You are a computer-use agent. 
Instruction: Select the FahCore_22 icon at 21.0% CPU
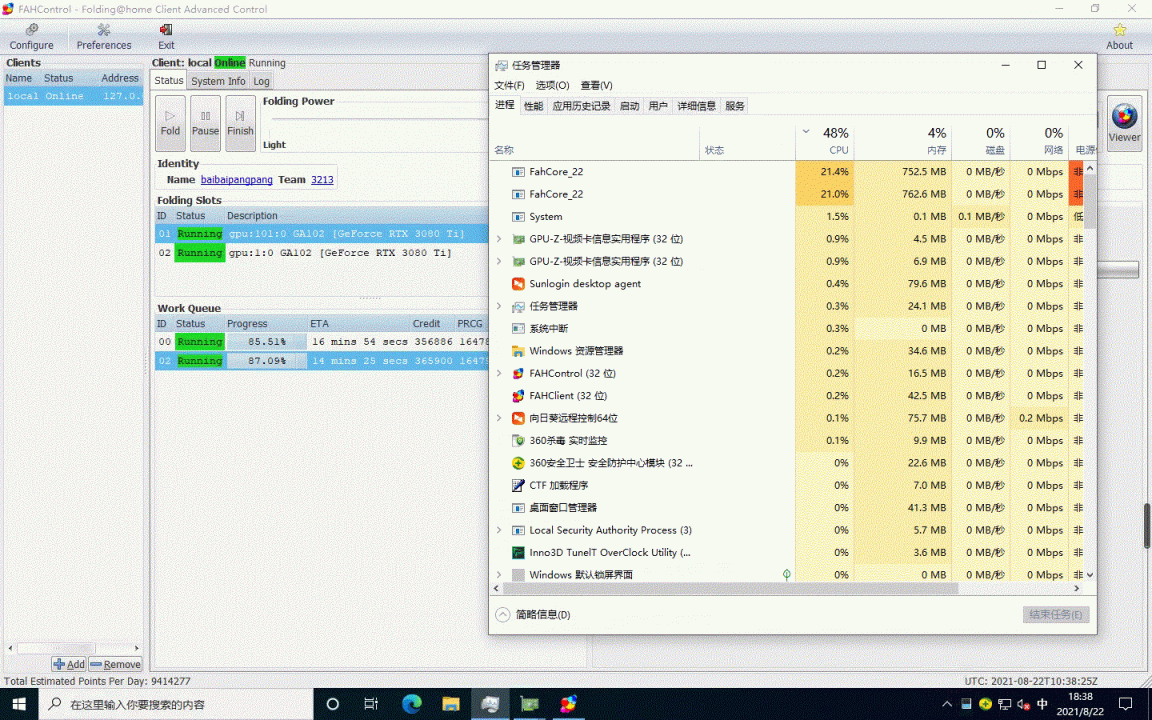518,194
